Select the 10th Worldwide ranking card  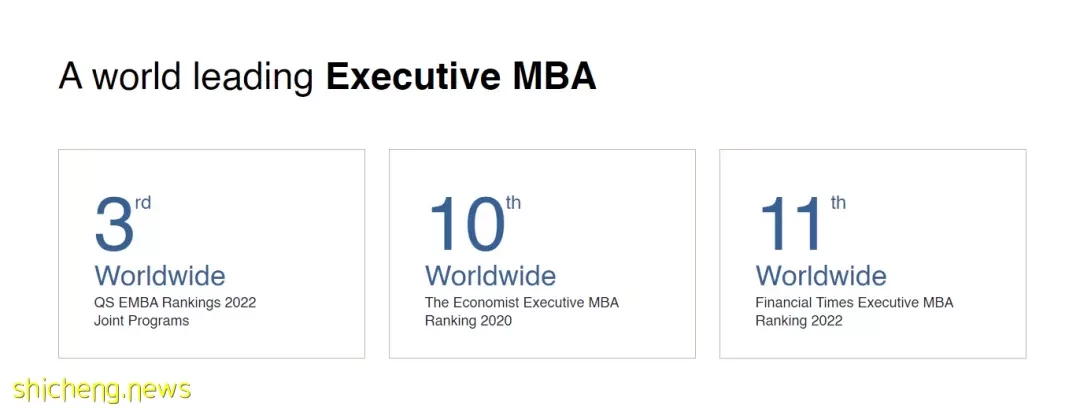pos(542,253)
